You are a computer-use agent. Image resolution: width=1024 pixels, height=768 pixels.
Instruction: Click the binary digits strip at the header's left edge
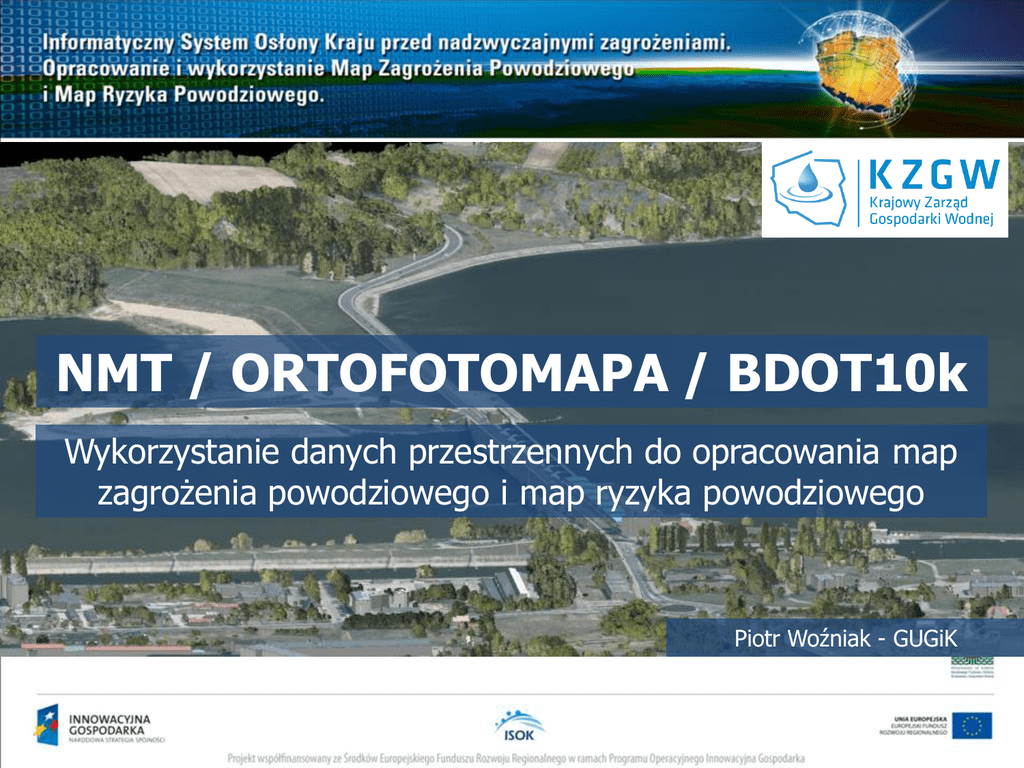point(14,62)
